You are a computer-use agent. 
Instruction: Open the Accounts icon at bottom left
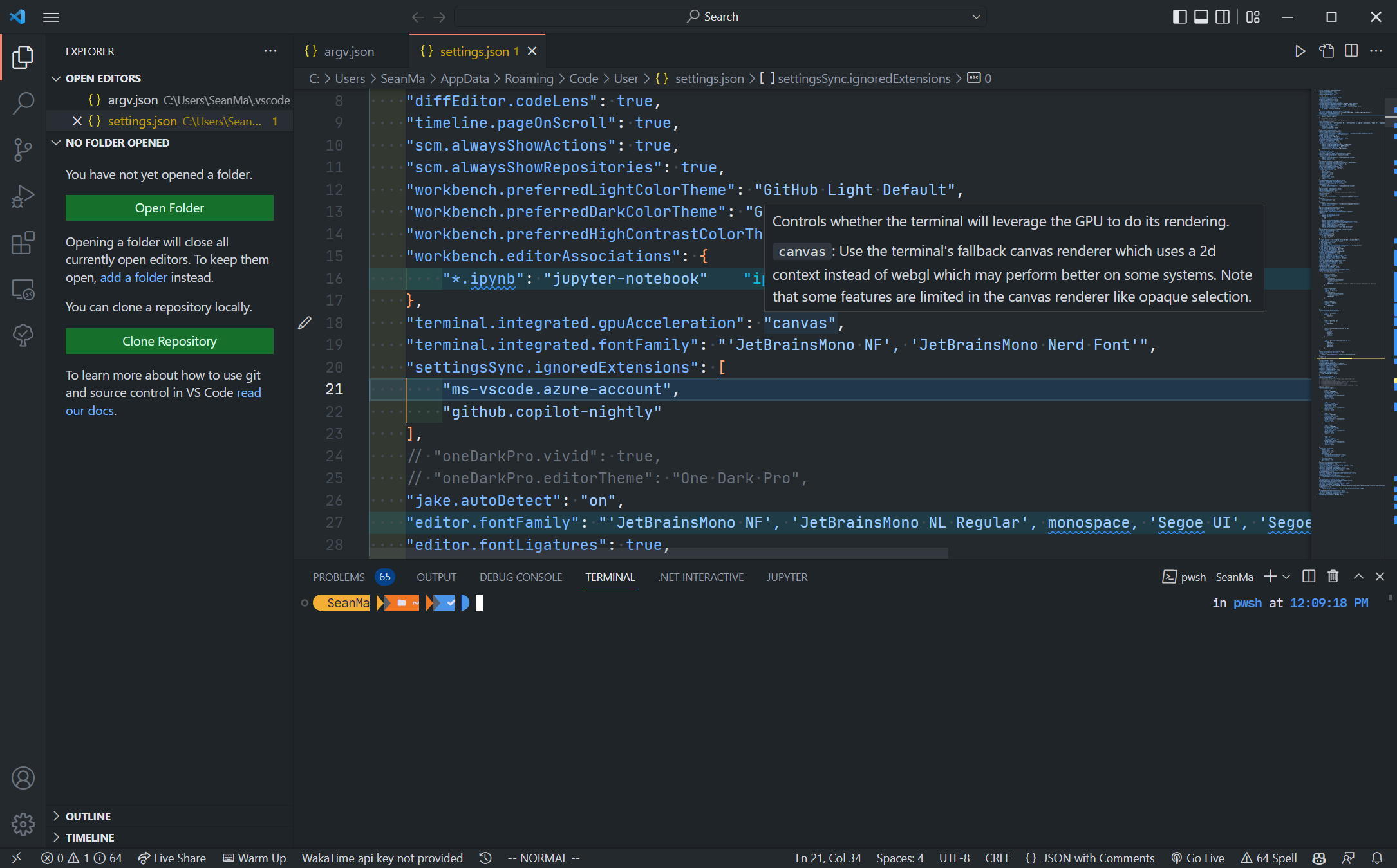point(23,778)
